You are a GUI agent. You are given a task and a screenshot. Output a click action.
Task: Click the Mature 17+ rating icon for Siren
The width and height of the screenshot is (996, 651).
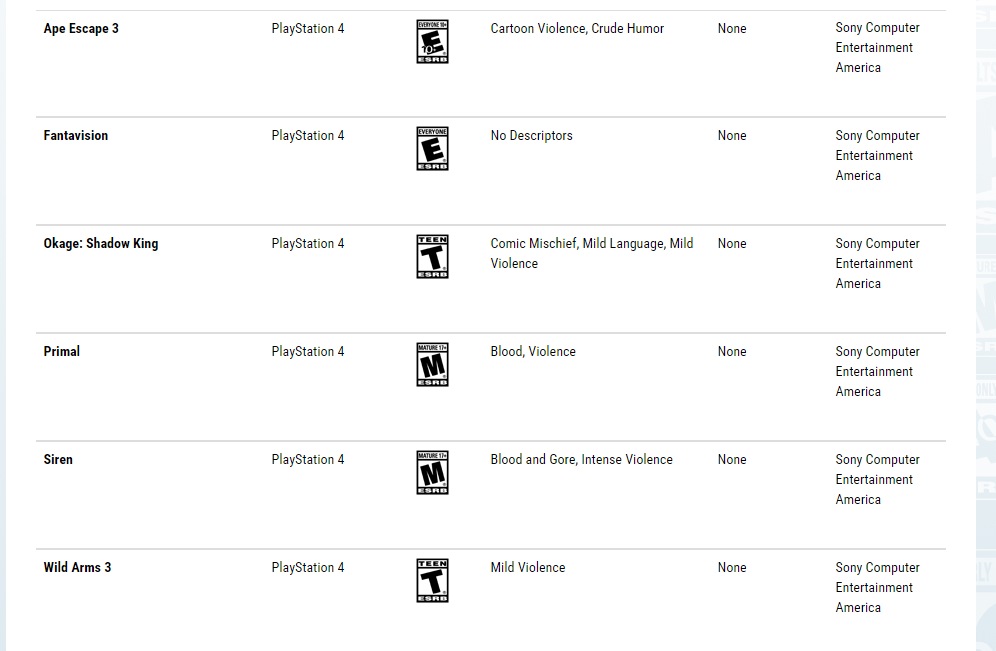432,473
